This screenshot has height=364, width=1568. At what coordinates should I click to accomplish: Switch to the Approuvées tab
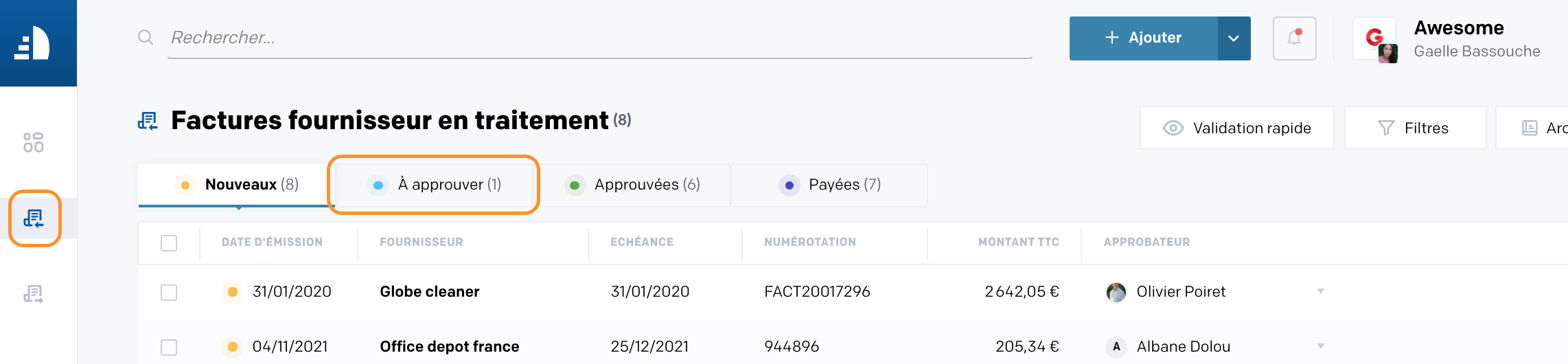[632, 185]
